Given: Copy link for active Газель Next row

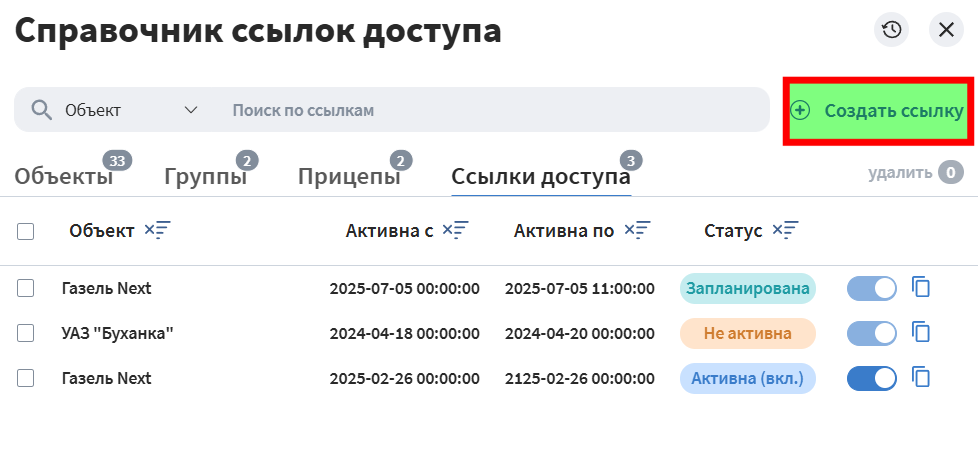Looking at the screenshot, I should pos(921,378).
